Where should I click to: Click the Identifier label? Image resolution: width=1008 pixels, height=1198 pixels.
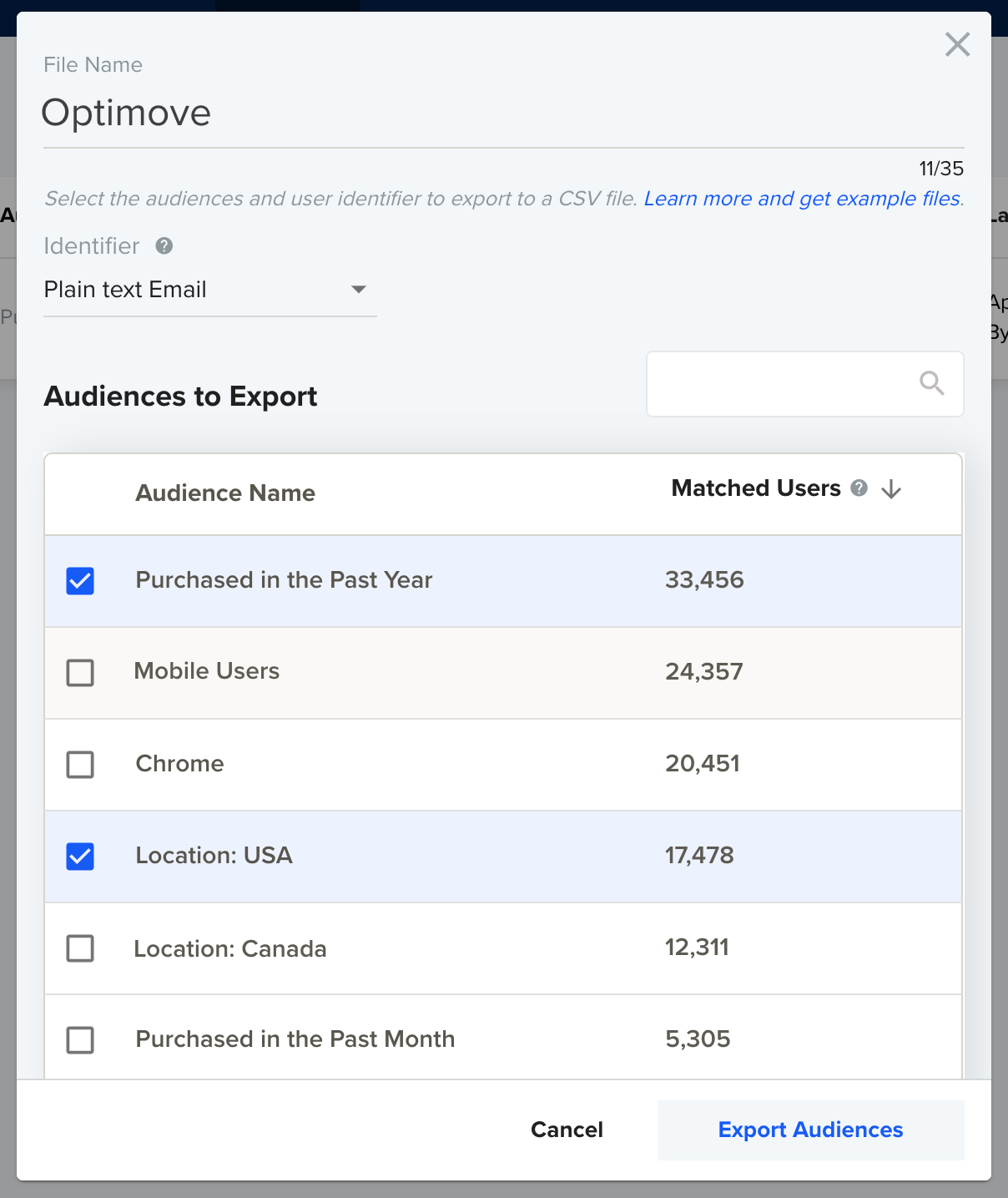pyautogui.click(x=92, y=246)
